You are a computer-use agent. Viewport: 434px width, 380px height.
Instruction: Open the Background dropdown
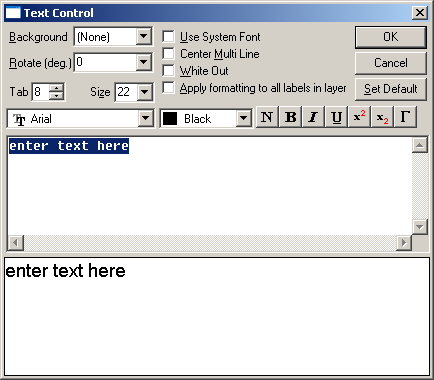[144, 36]
